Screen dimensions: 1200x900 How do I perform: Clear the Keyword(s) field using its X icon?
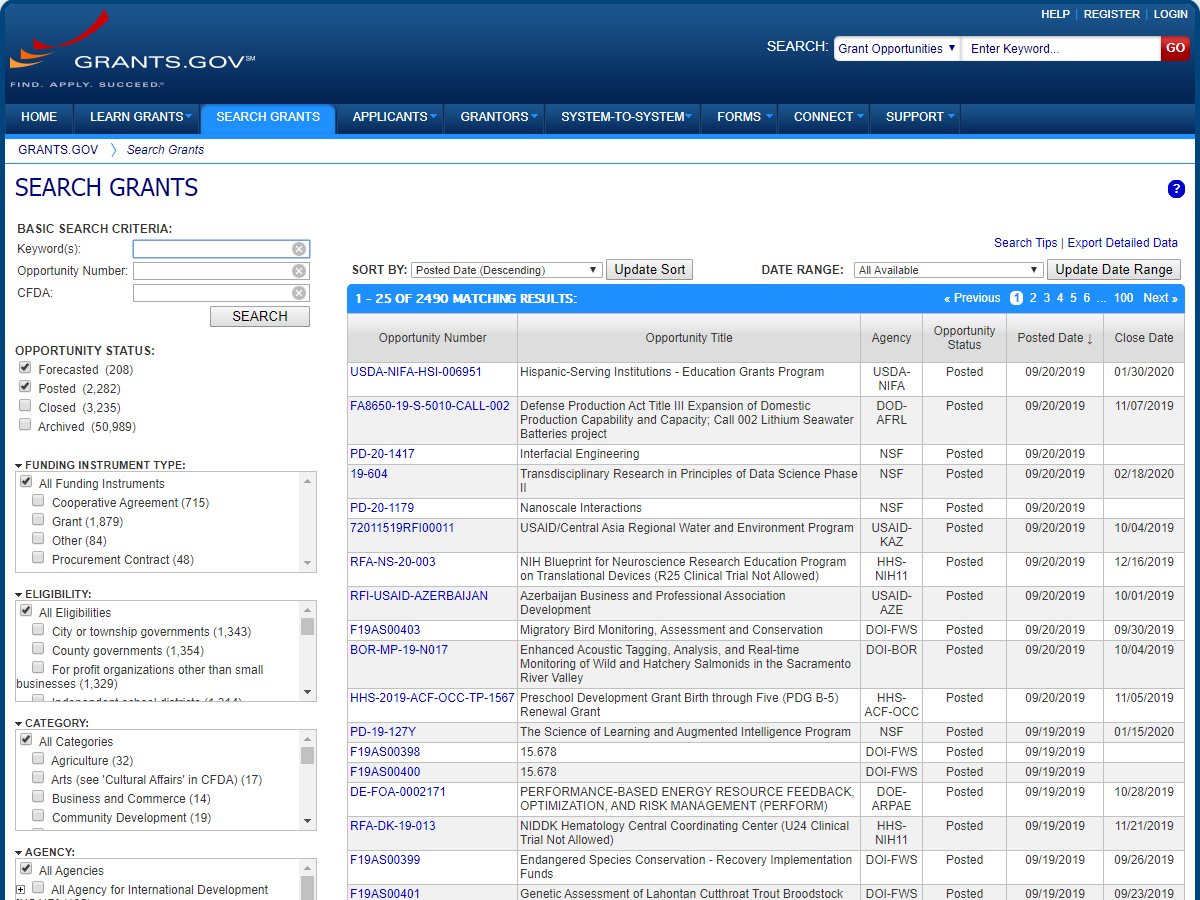point(298,248)
